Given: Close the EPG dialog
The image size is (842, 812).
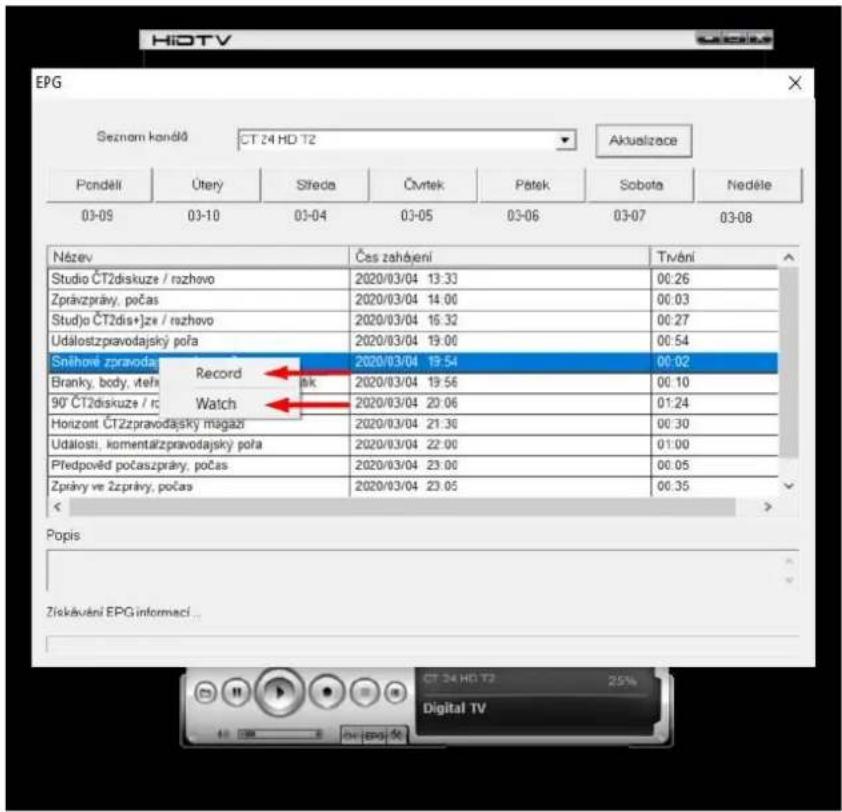Looking at the screenshot, I should pyautogui.click(x=795, y=83).
